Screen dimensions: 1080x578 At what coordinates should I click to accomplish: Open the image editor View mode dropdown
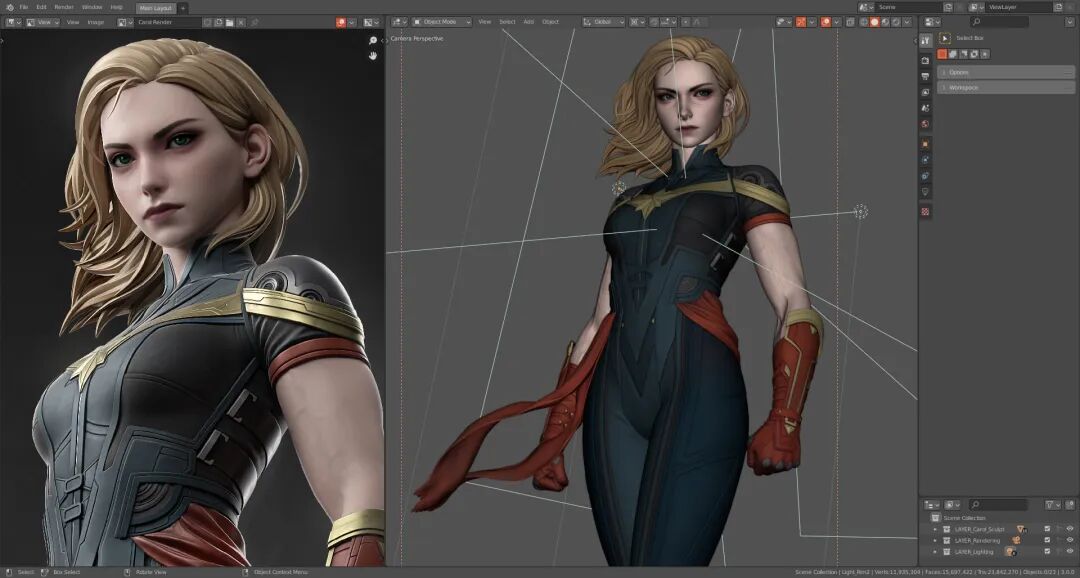43,22
